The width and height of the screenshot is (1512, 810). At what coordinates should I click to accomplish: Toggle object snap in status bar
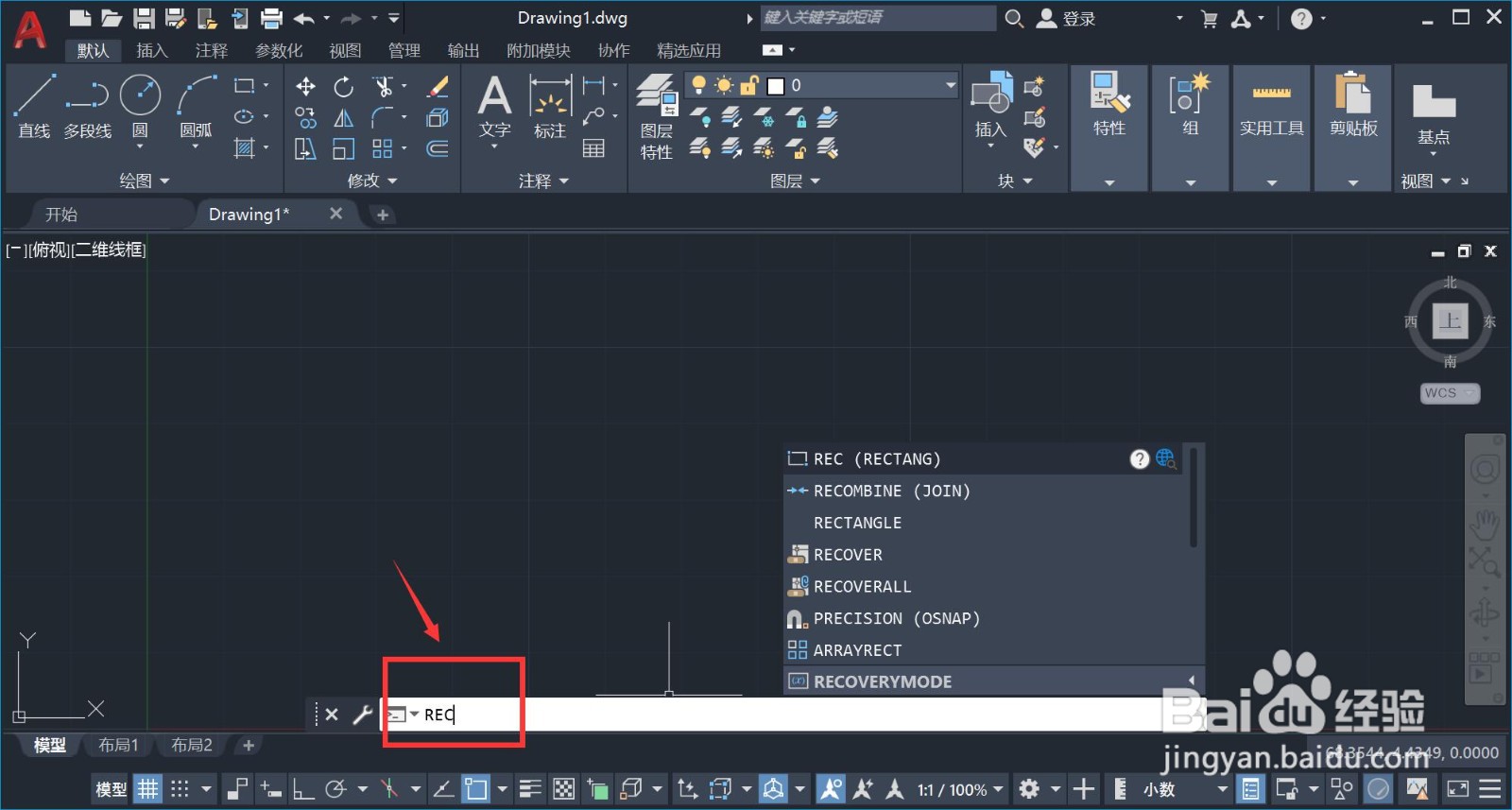475,788
